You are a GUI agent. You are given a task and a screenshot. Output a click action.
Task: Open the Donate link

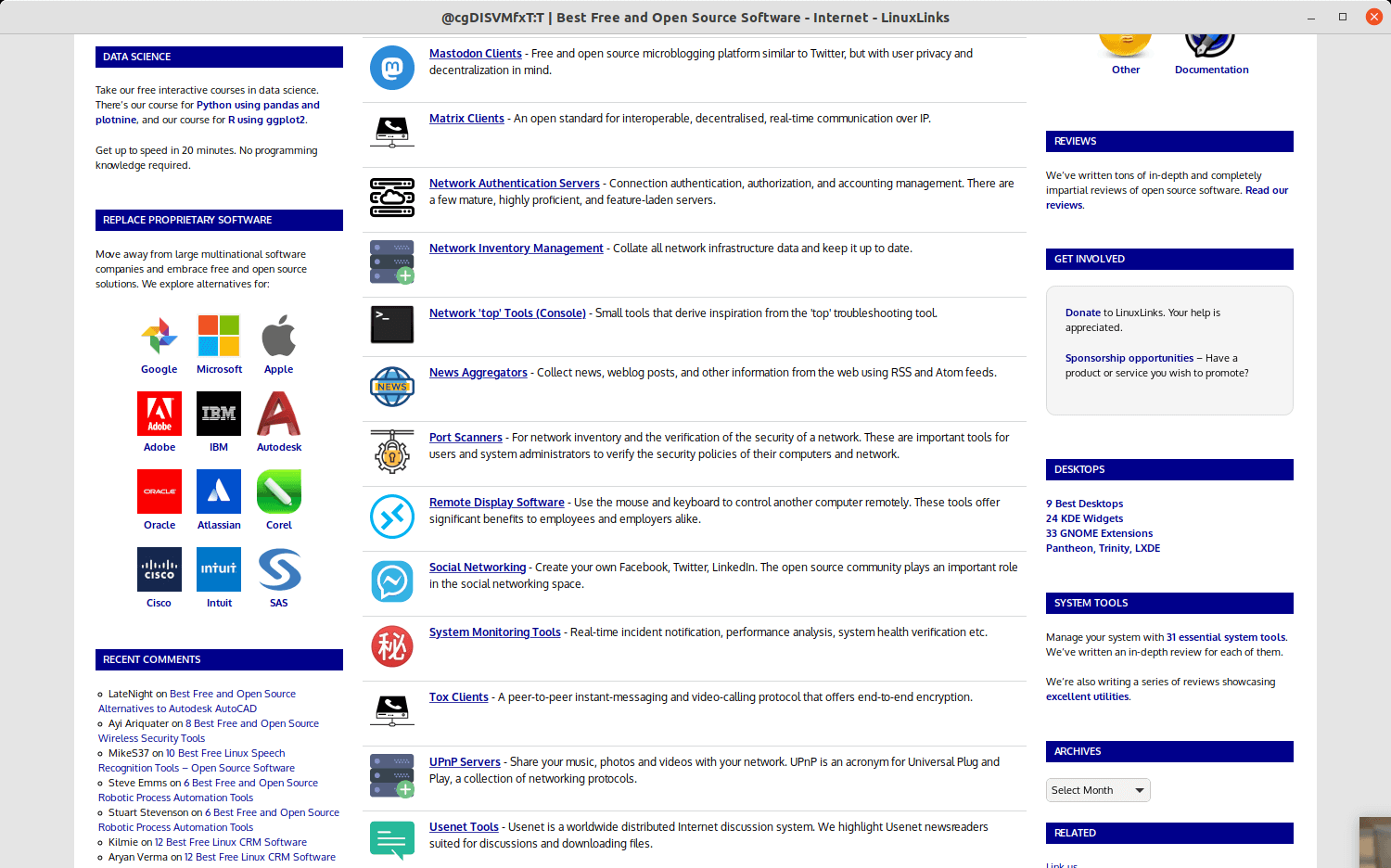(1083, 313)
